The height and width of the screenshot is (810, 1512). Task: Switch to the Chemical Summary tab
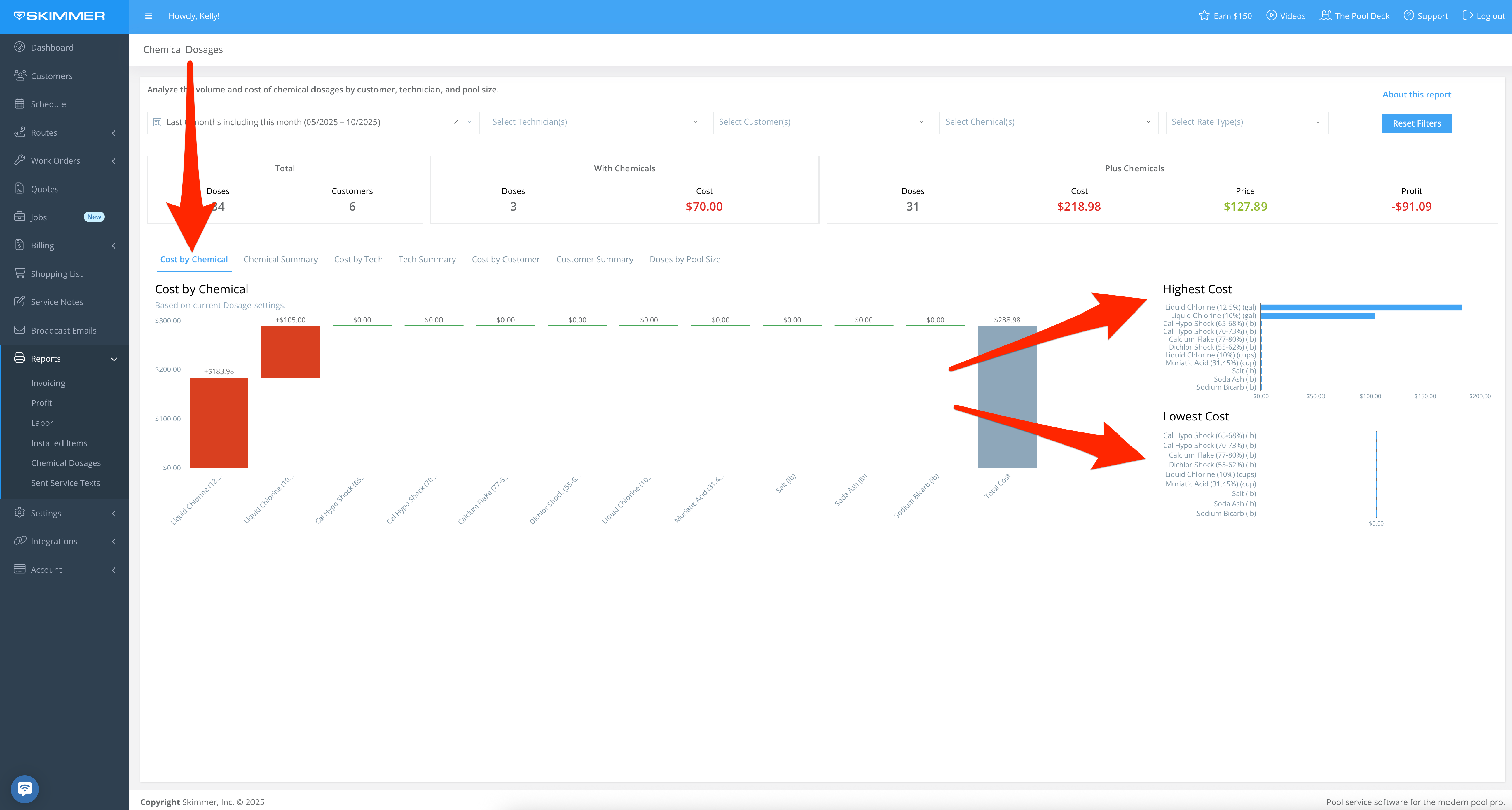tap(281, 260)
